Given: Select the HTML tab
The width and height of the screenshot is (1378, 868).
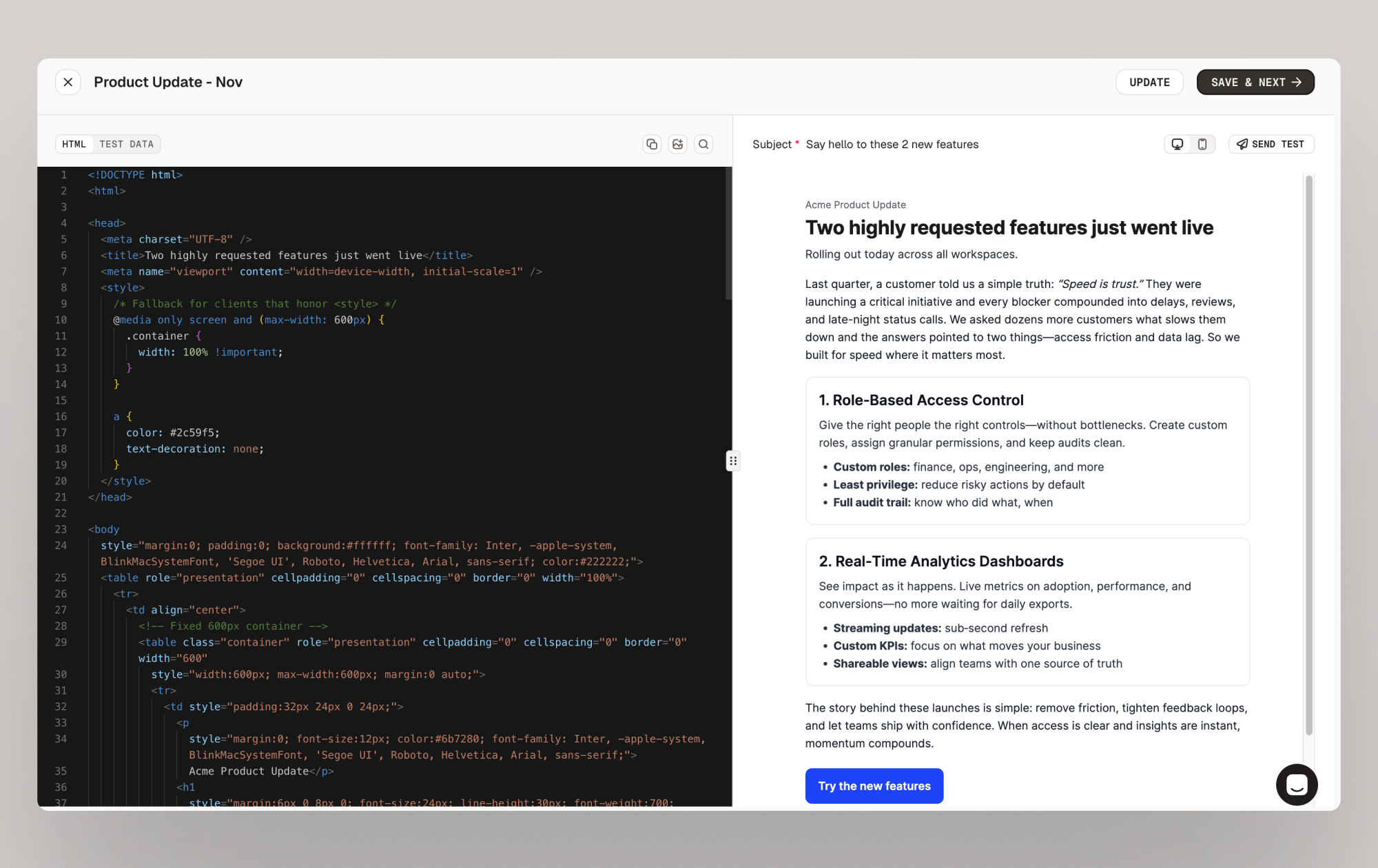Looking at the screenshot, I should (74, 144).
